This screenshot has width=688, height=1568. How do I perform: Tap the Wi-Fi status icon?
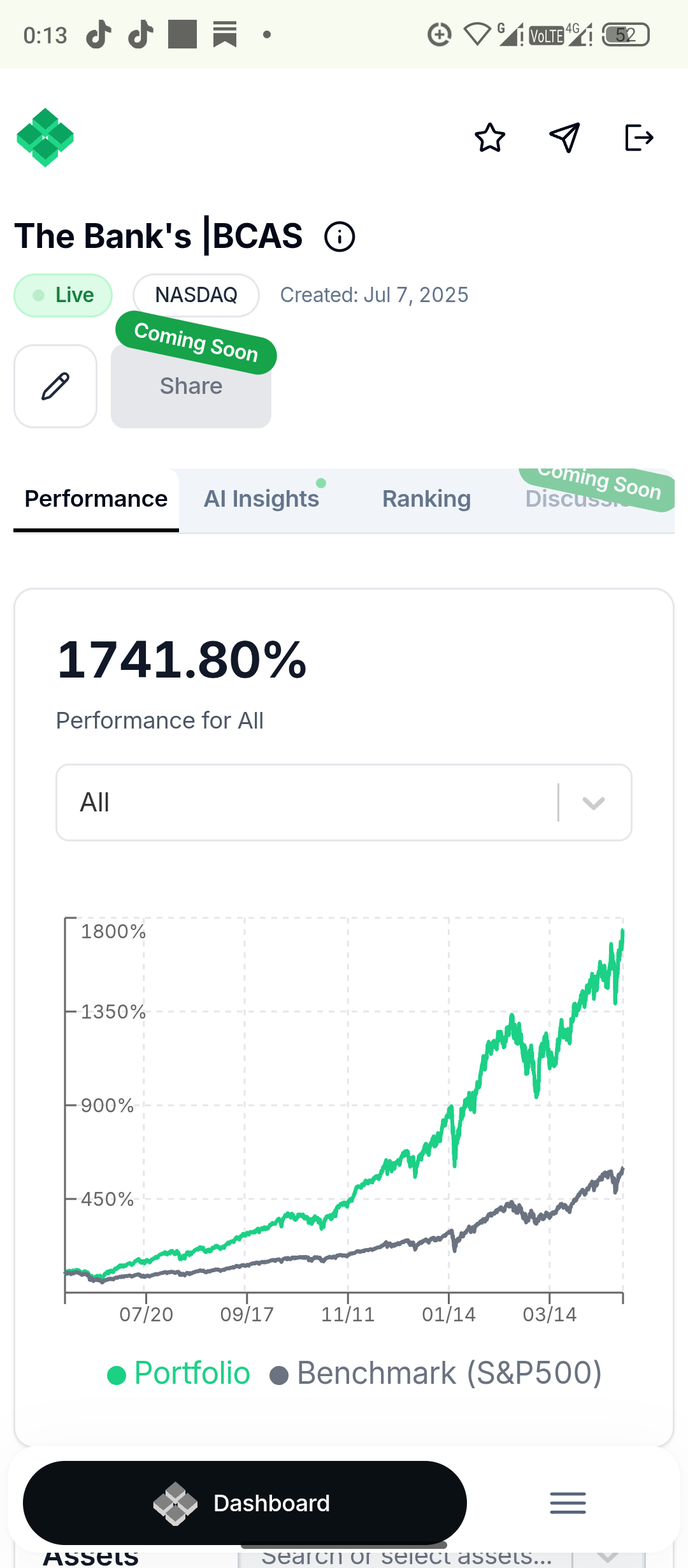click(x=477, y=34)
